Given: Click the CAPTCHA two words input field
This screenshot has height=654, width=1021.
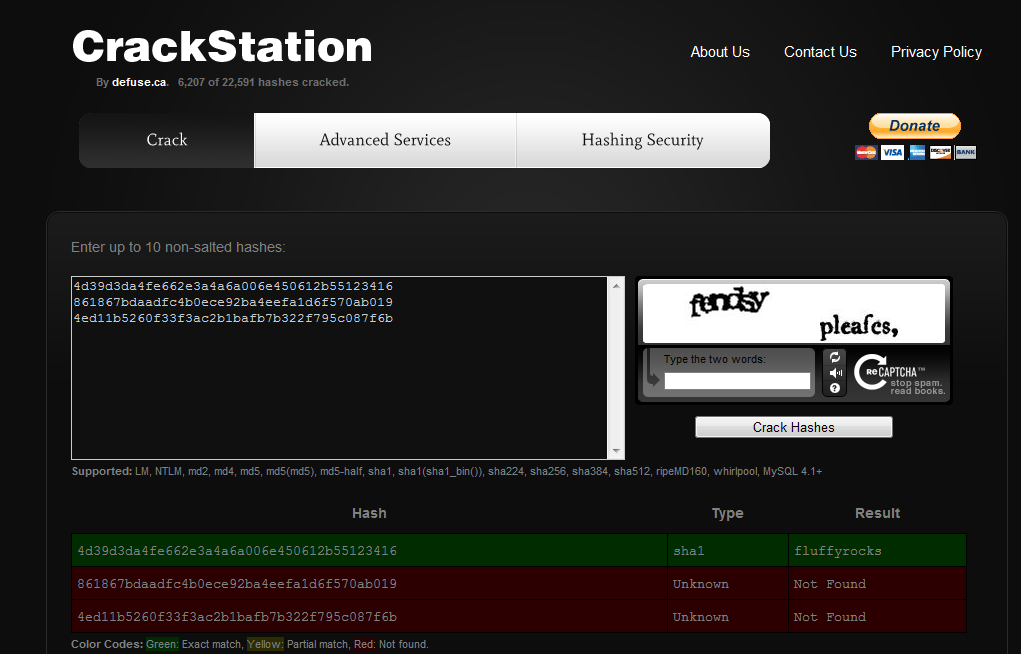Looking at the screenshot, I should pos(737,381).
